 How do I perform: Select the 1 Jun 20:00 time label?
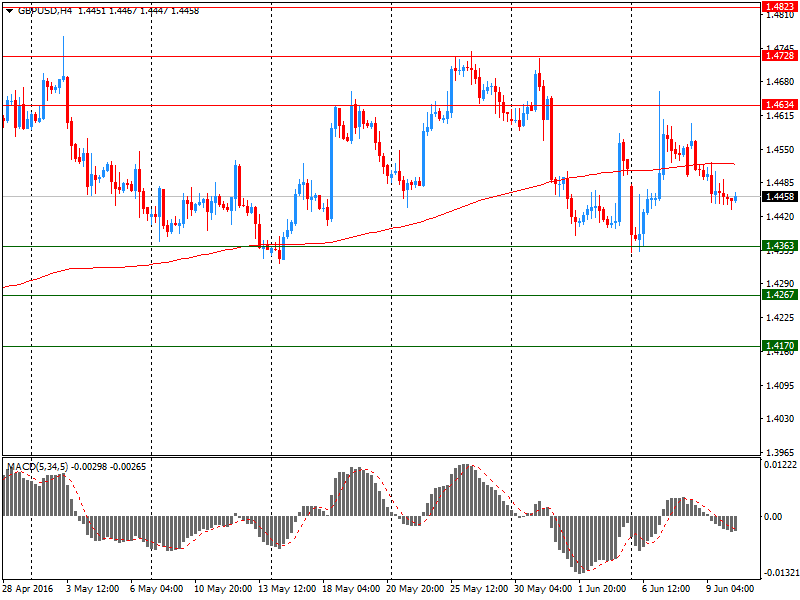602,589
